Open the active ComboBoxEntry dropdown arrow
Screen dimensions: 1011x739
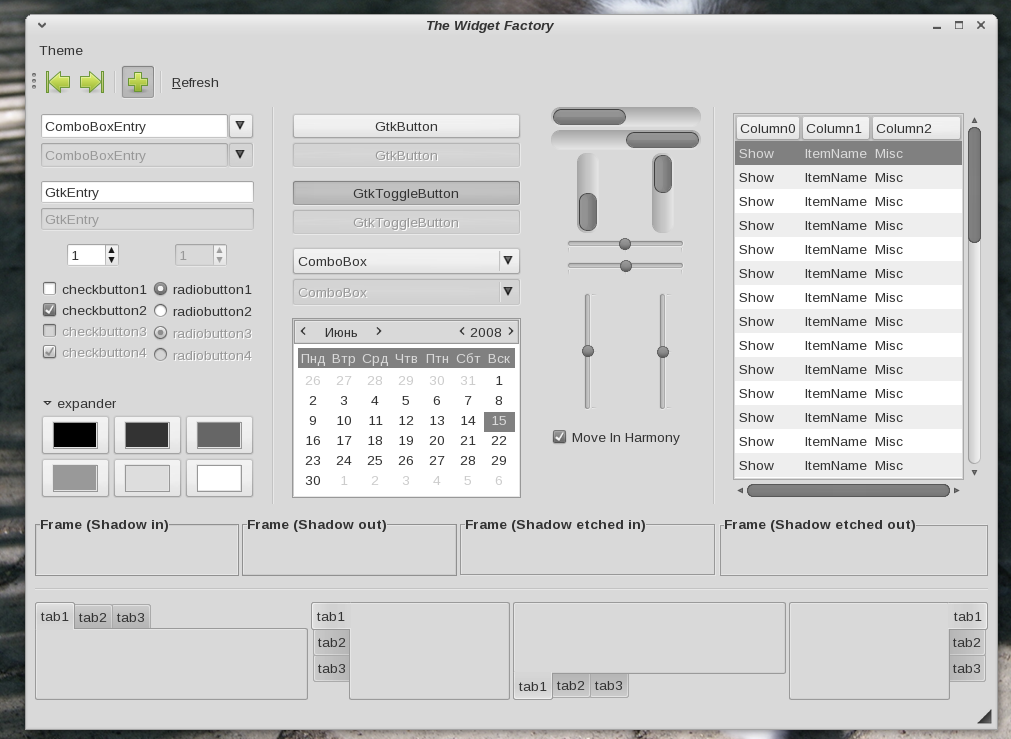(x=240, y=126)
